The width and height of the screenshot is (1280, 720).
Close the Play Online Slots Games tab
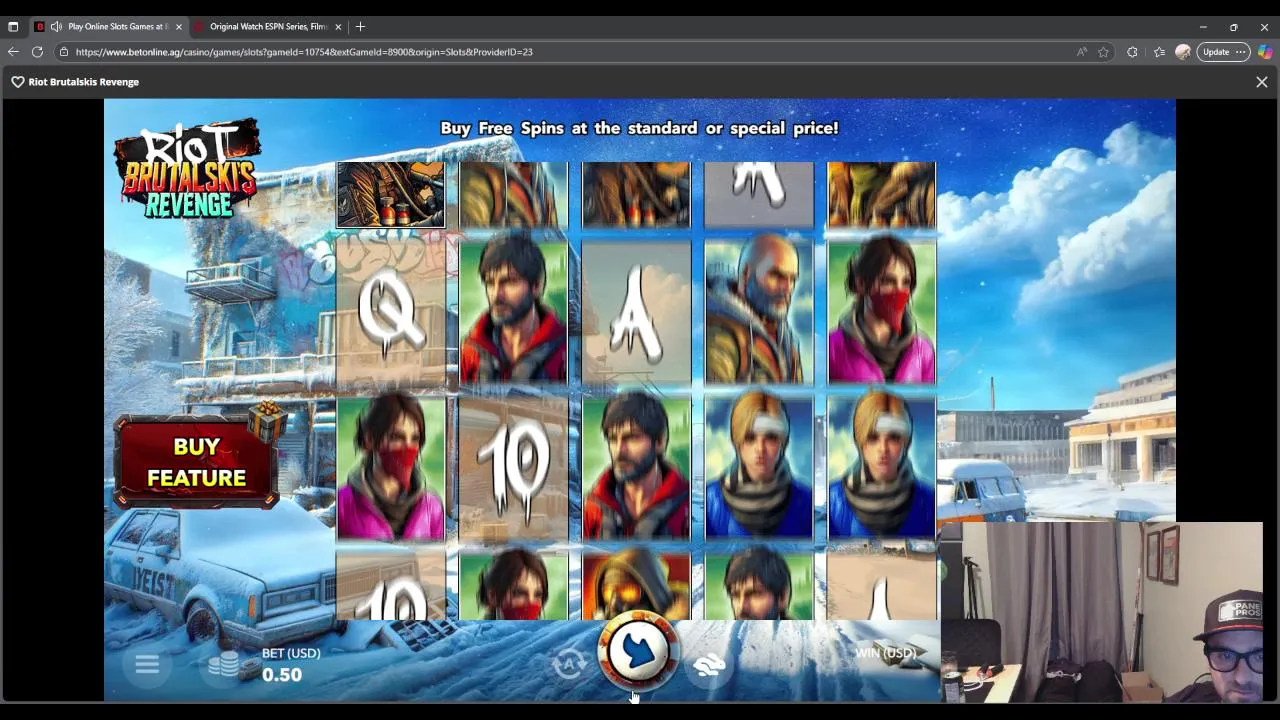tap(178, 27)
